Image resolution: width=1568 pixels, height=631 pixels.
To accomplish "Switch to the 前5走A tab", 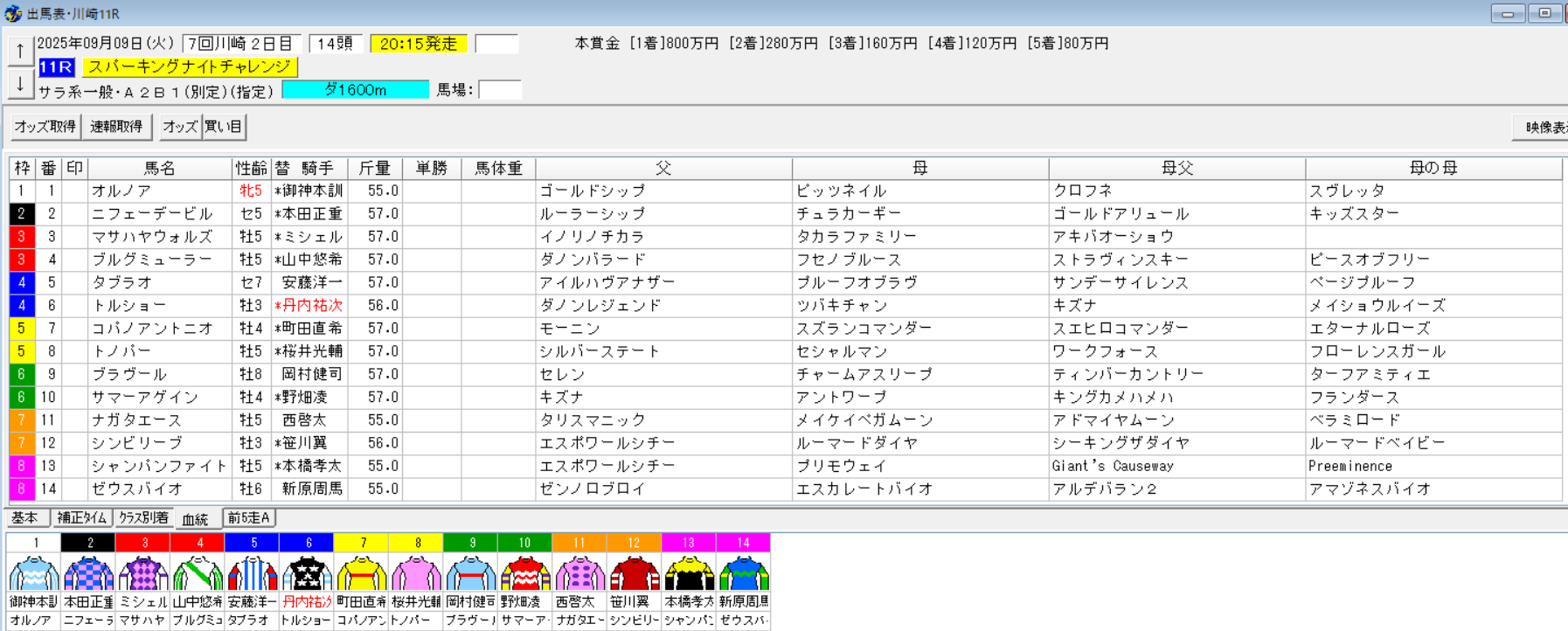I will 249,518.
